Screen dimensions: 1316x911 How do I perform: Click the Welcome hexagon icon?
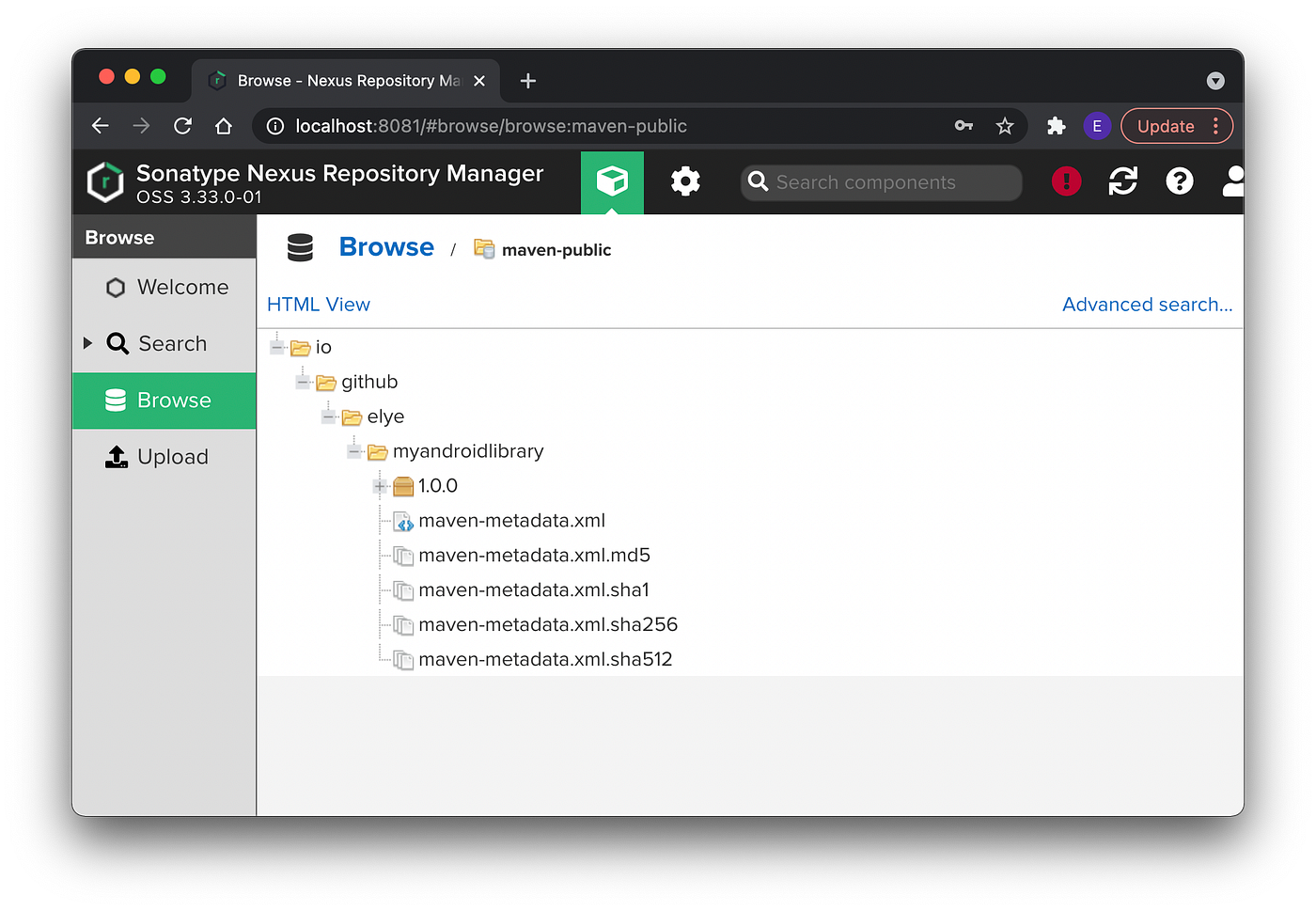tap(115, 287)
